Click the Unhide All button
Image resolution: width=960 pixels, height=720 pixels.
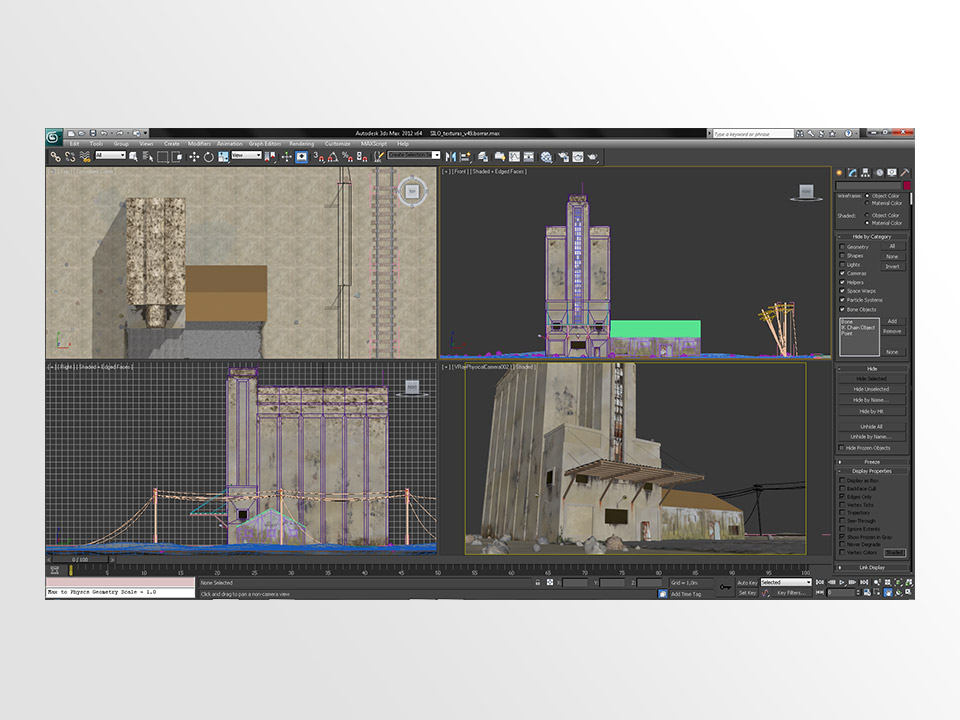point(871,426)
